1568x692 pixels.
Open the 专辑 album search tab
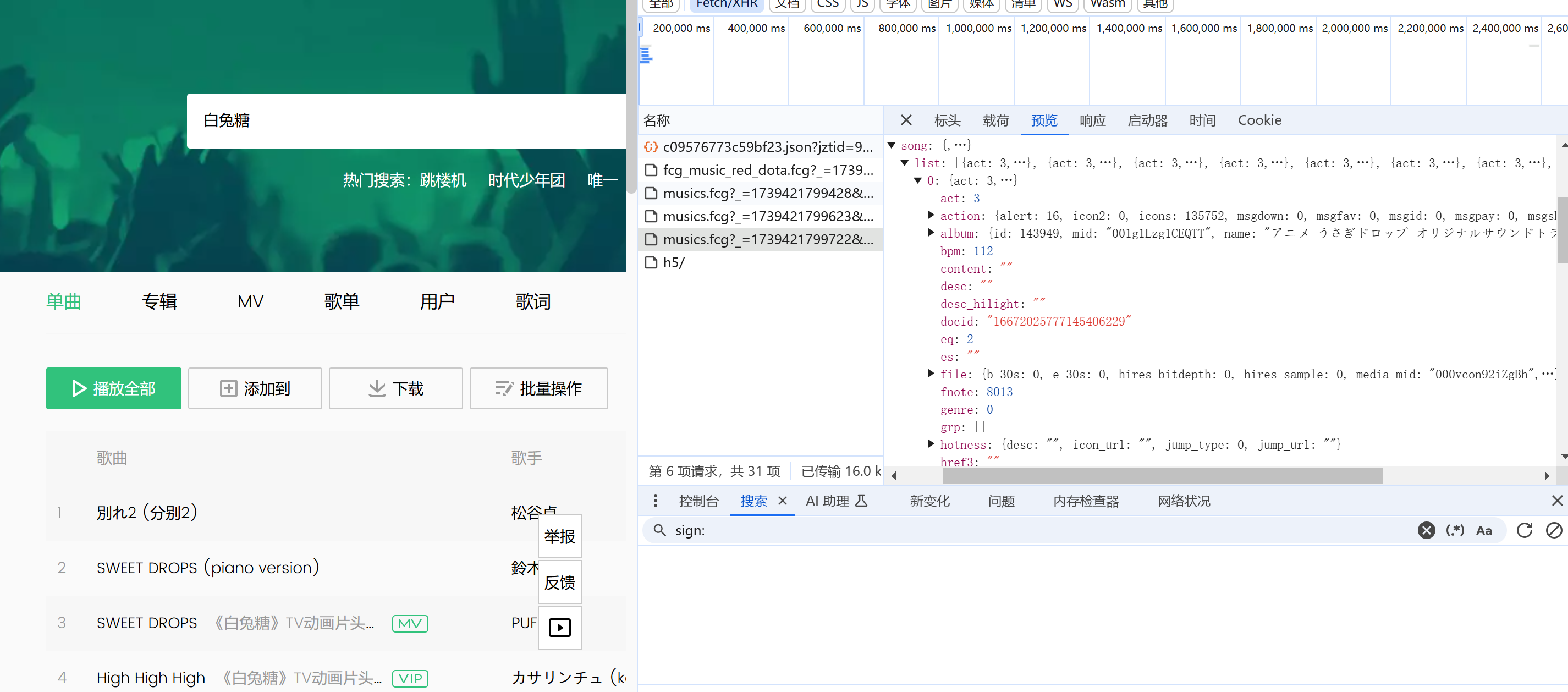159,301
